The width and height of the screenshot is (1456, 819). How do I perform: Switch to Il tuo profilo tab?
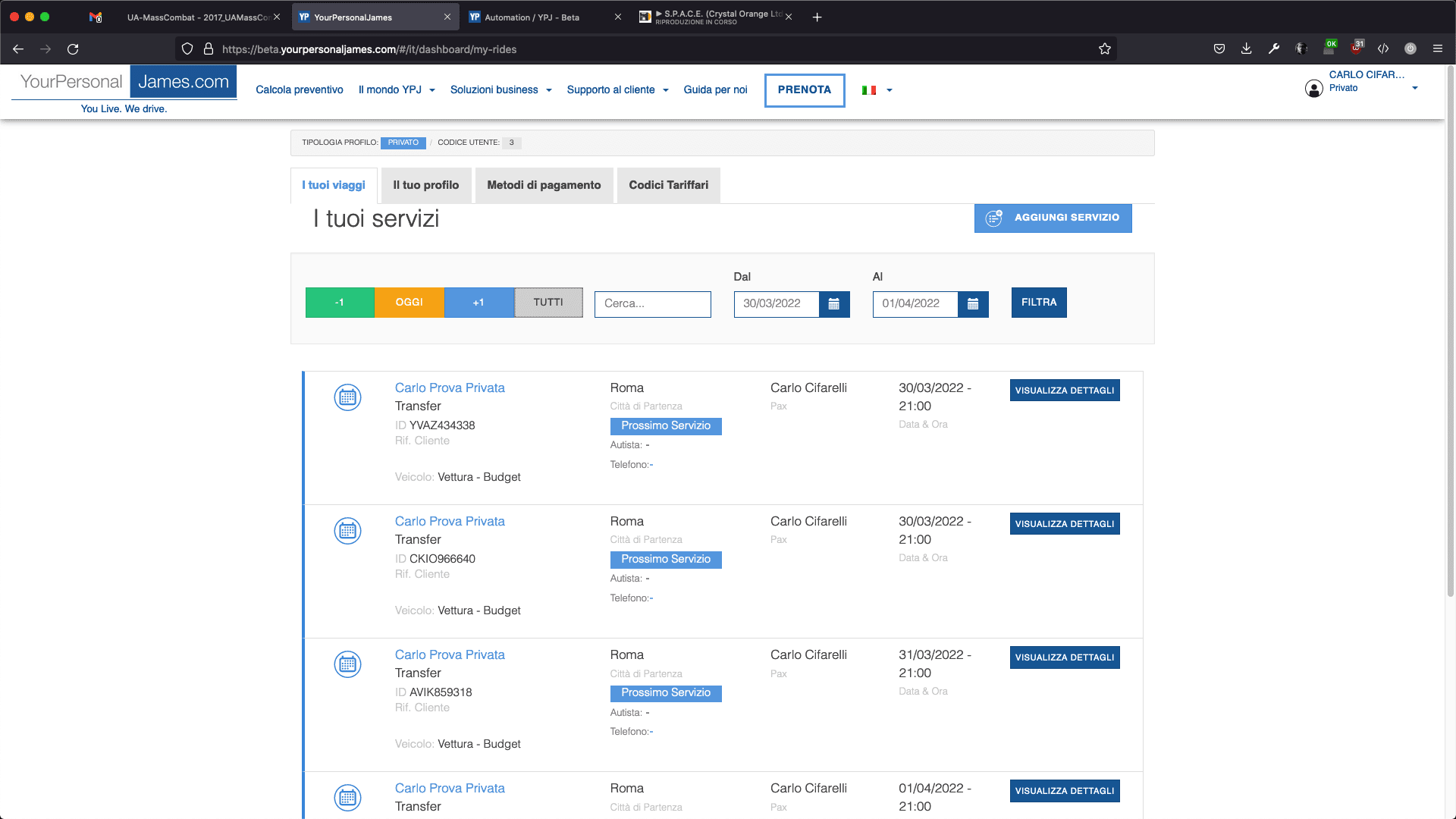tap(425, 186)
